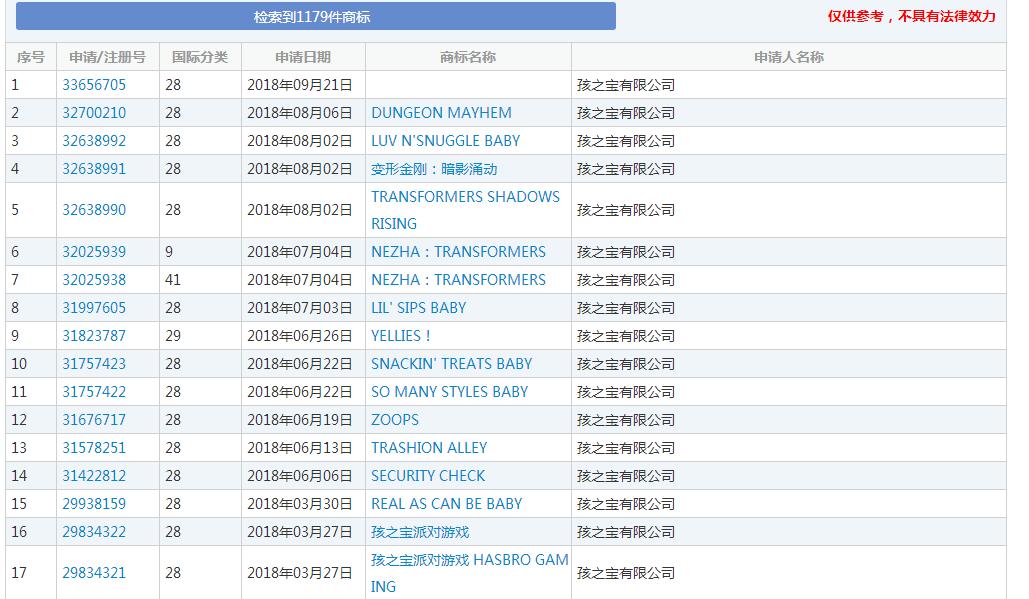This screenshot has width=1029, height=599.
Task: Click the 仅供参考，不具有法律效力 notice
Action: (912, 16)
